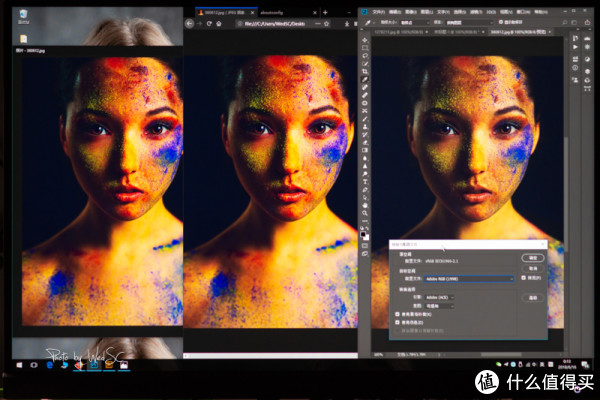This screenshot has width=600, height=400.
Task: Toggle Show Sampling Ring checkbox
Action: 501,22
